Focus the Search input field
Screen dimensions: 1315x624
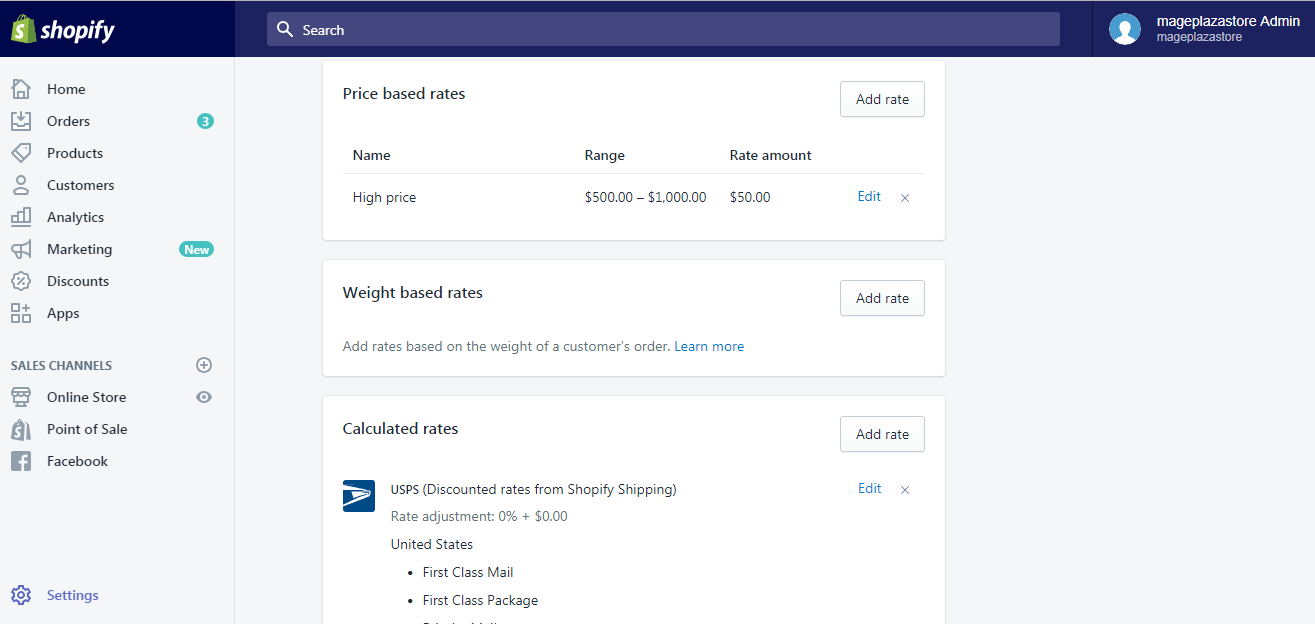click(x=663, y=30)
